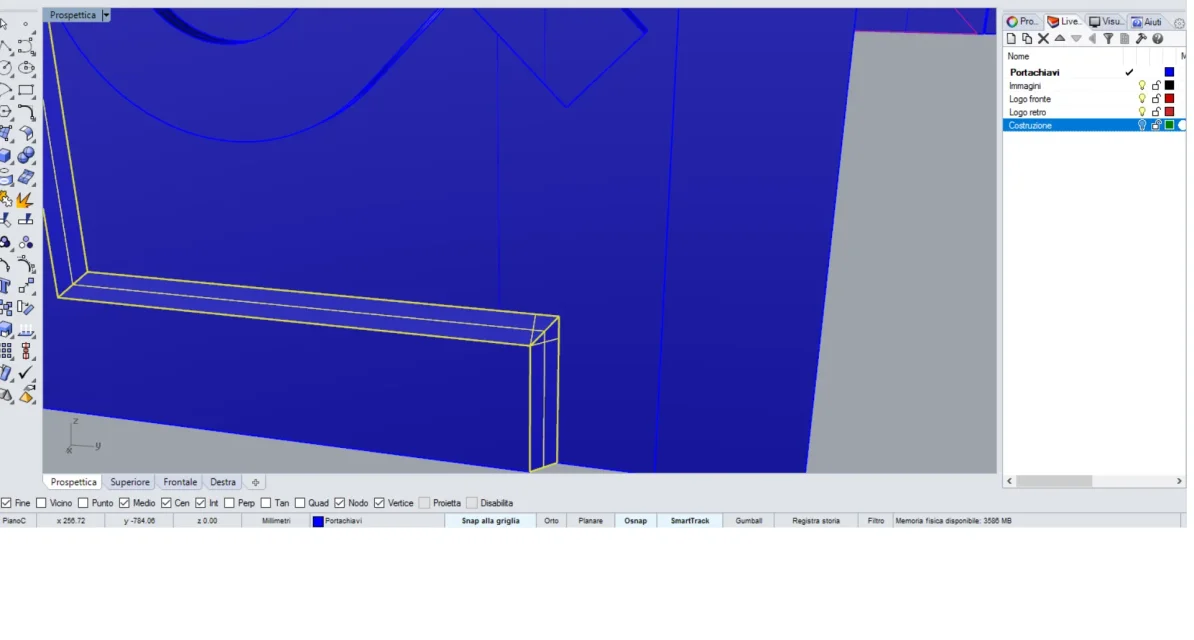Click the delete layer X icon
The image size is (1194, 640).
pos(1043,39)
